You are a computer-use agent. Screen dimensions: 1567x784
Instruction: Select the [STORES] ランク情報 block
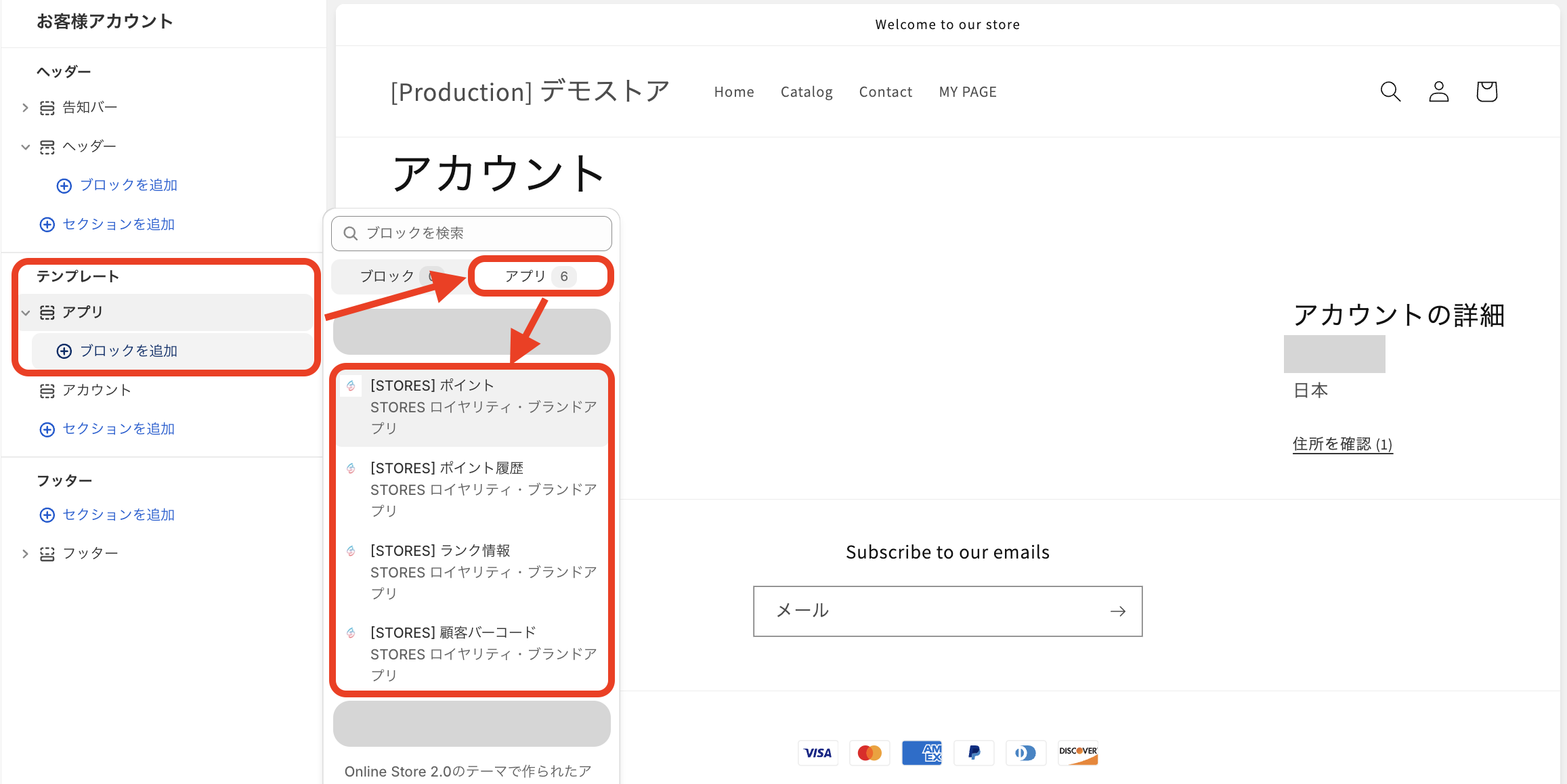click(x=441, y=550)
